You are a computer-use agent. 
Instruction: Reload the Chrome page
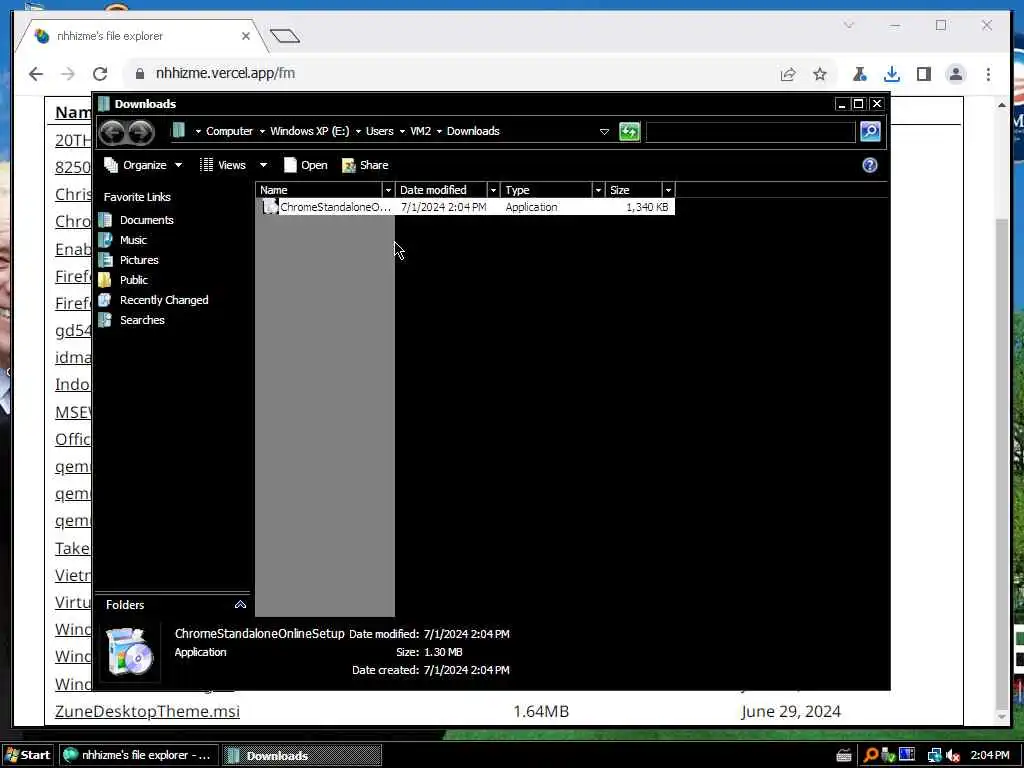pyautogui.click(x=100, y=74)
